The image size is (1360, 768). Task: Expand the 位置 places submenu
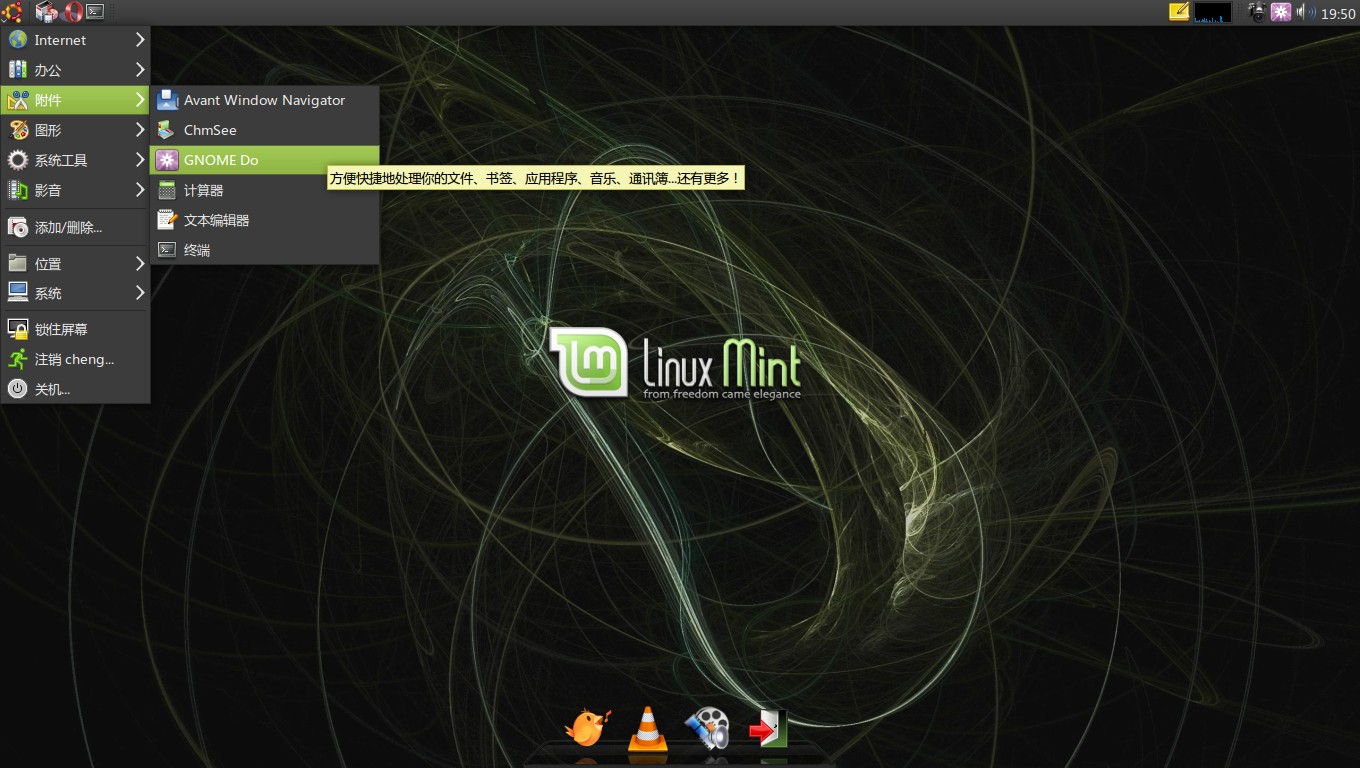(76, 264)
